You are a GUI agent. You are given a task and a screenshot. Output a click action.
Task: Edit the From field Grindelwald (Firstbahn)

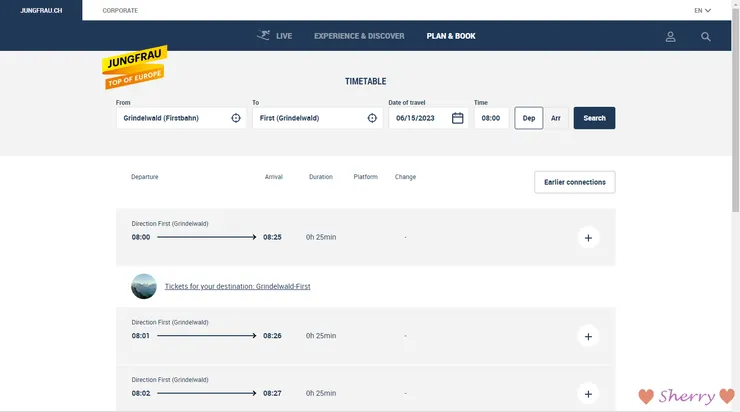[181, 118]
